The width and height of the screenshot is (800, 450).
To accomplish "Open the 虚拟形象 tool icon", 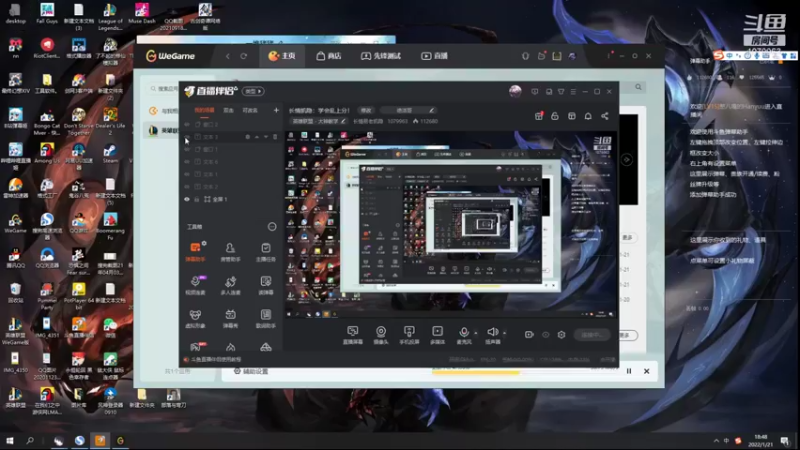I will (x=195, y=318).
